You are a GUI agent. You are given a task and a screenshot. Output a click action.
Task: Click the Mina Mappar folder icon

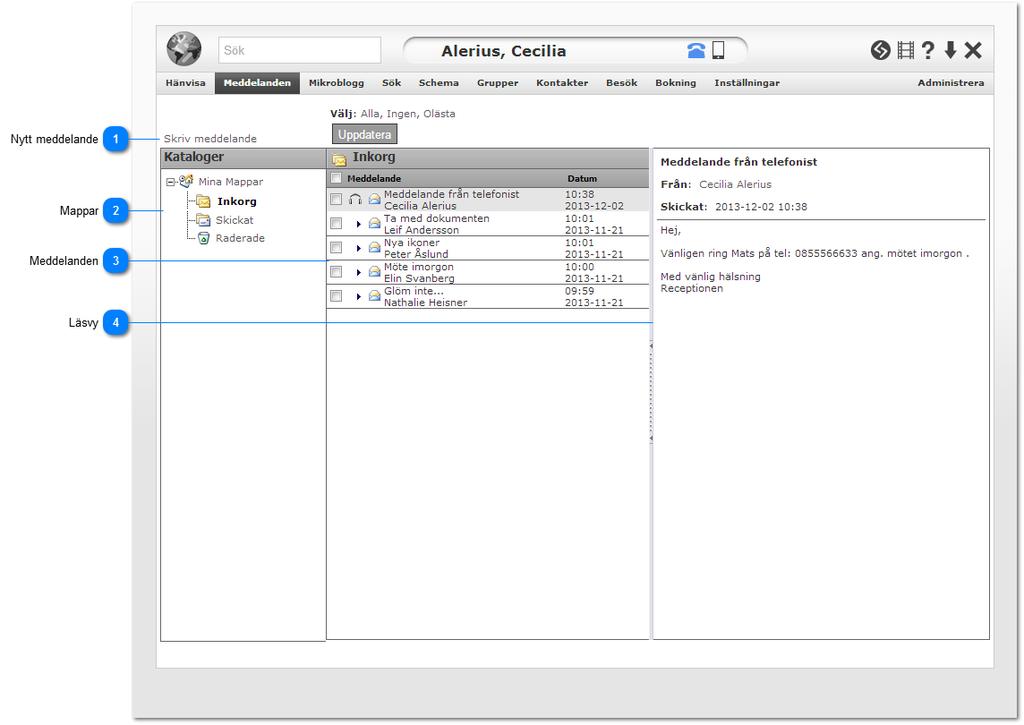[186, 181]
